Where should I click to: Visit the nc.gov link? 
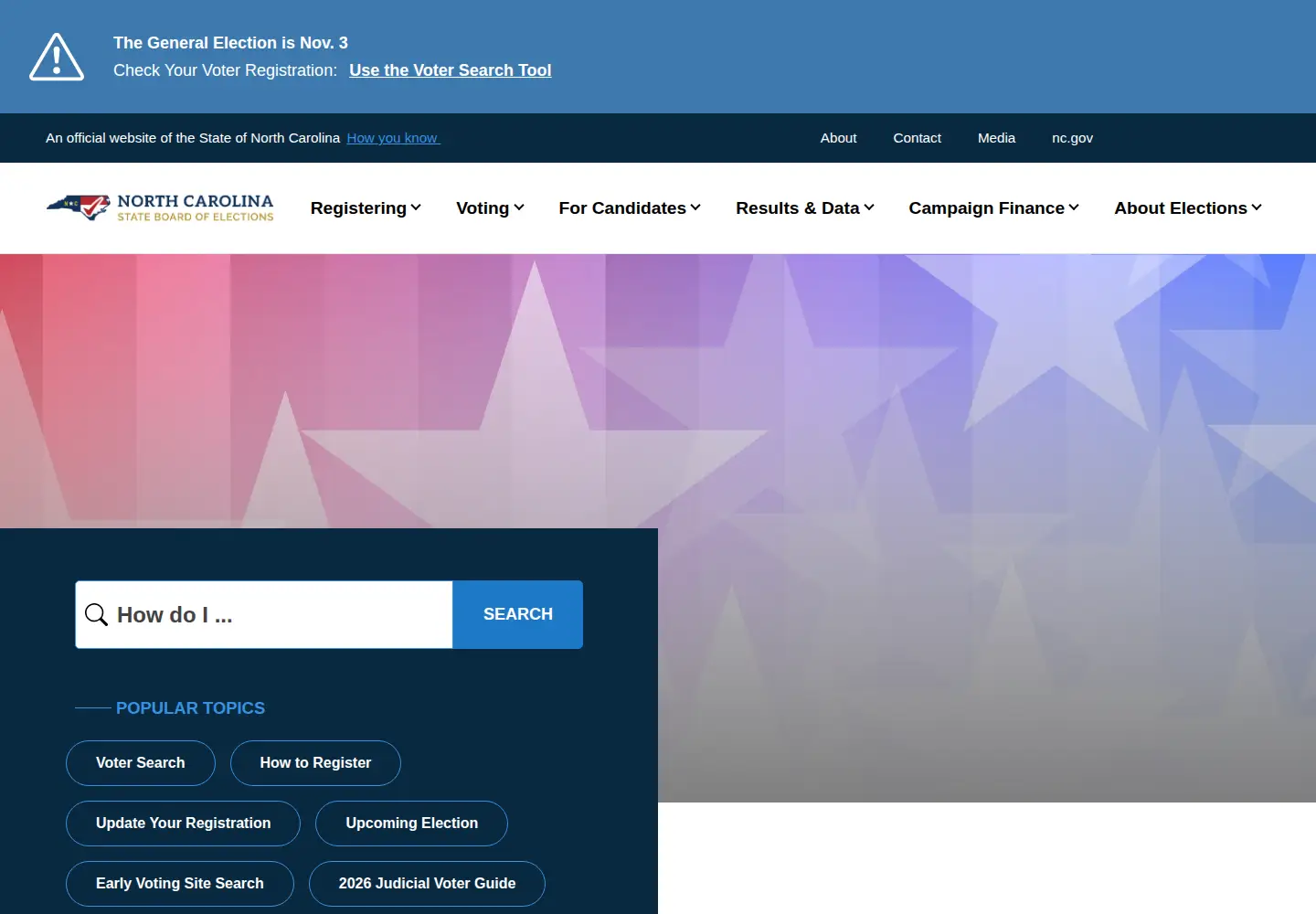click(x=1072, y=138)
